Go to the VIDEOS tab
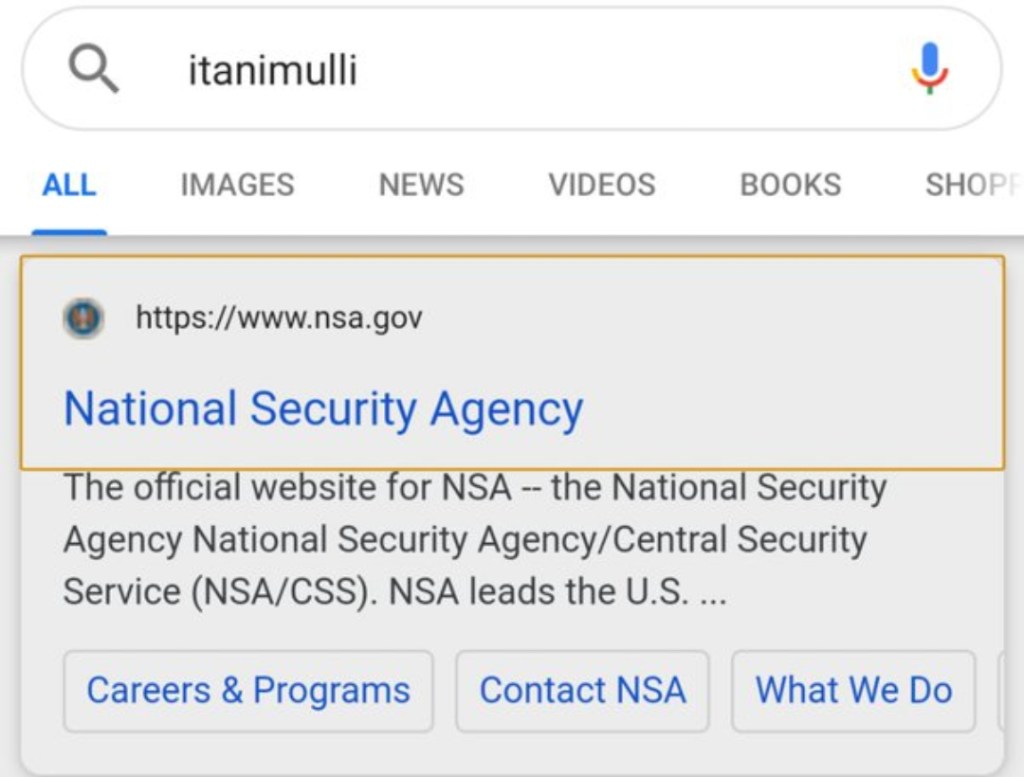The height and width of the screenshot is (777, 1024). [601, 185]
